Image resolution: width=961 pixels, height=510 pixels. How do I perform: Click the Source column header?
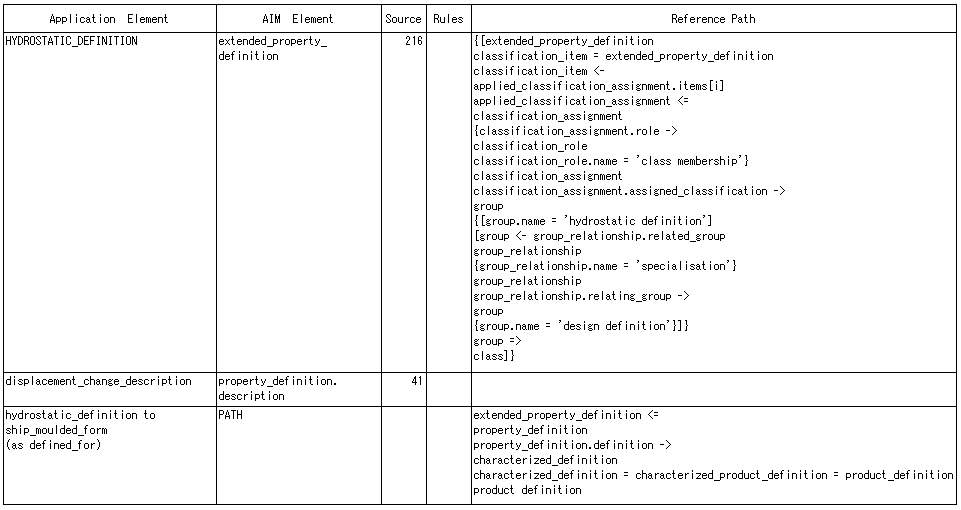(x=403, y=18)
